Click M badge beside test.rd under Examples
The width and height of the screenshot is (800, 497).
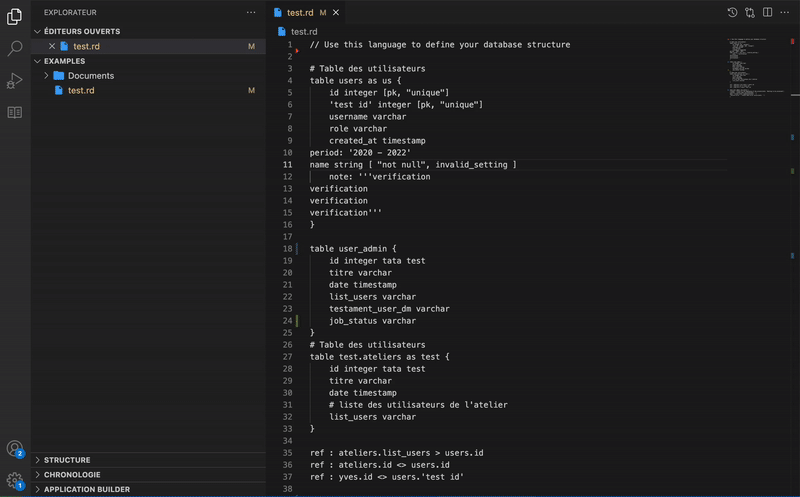pos(251,90)
